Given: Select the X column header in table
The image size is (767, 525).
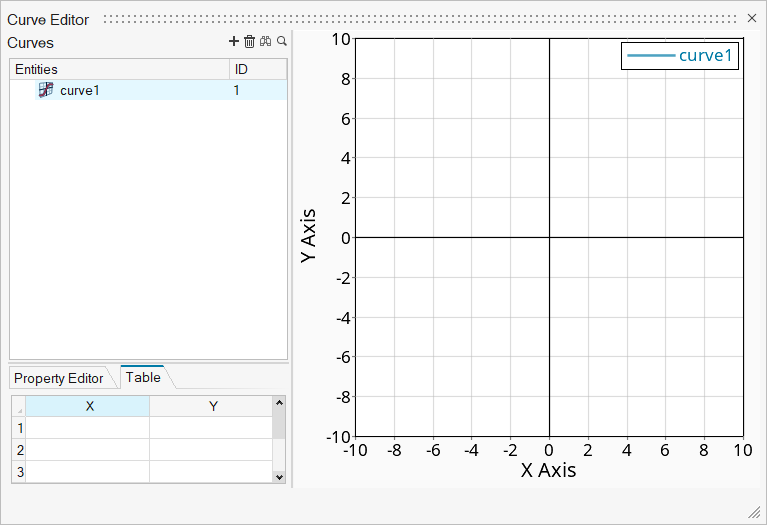Looking at the screenshot, I should [x=88, y=406].
